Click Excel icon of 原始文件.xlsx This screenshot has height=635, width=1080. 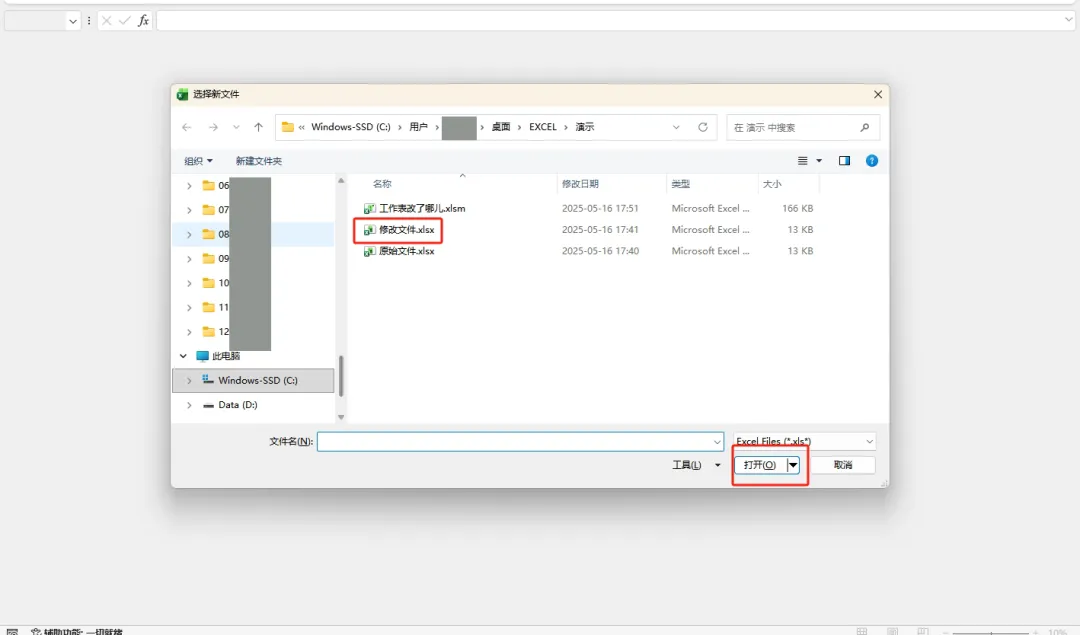click(370, 251)
